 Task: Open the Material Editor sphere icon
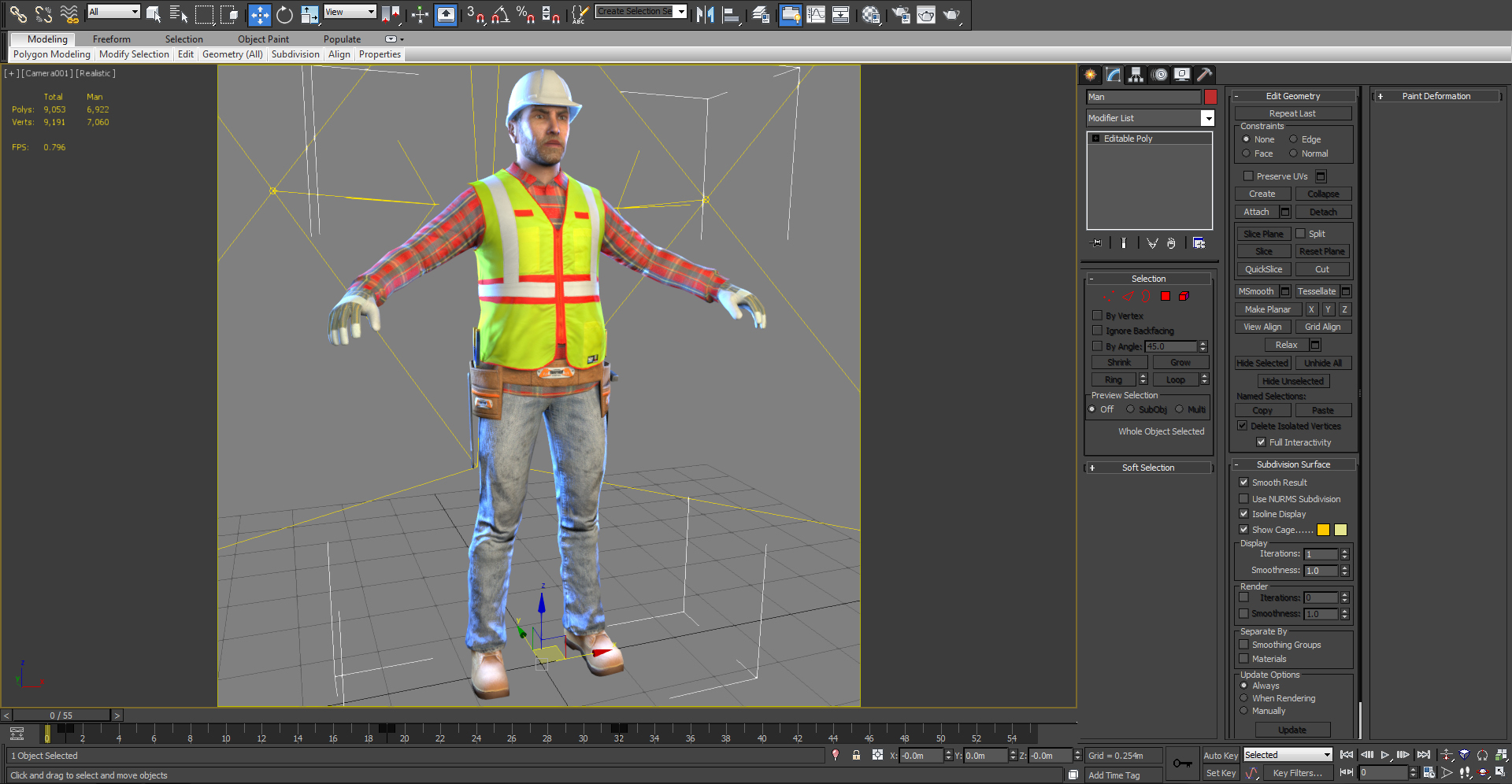(870, 14)
